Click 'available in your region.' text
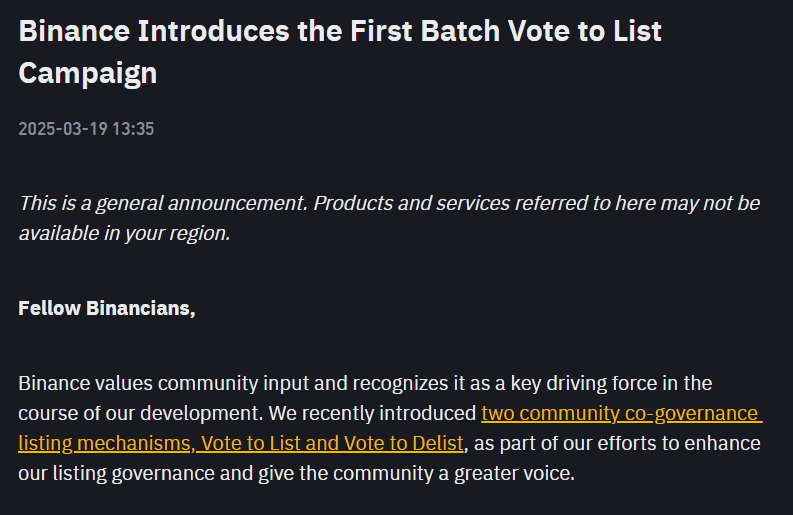 (124, 233)
